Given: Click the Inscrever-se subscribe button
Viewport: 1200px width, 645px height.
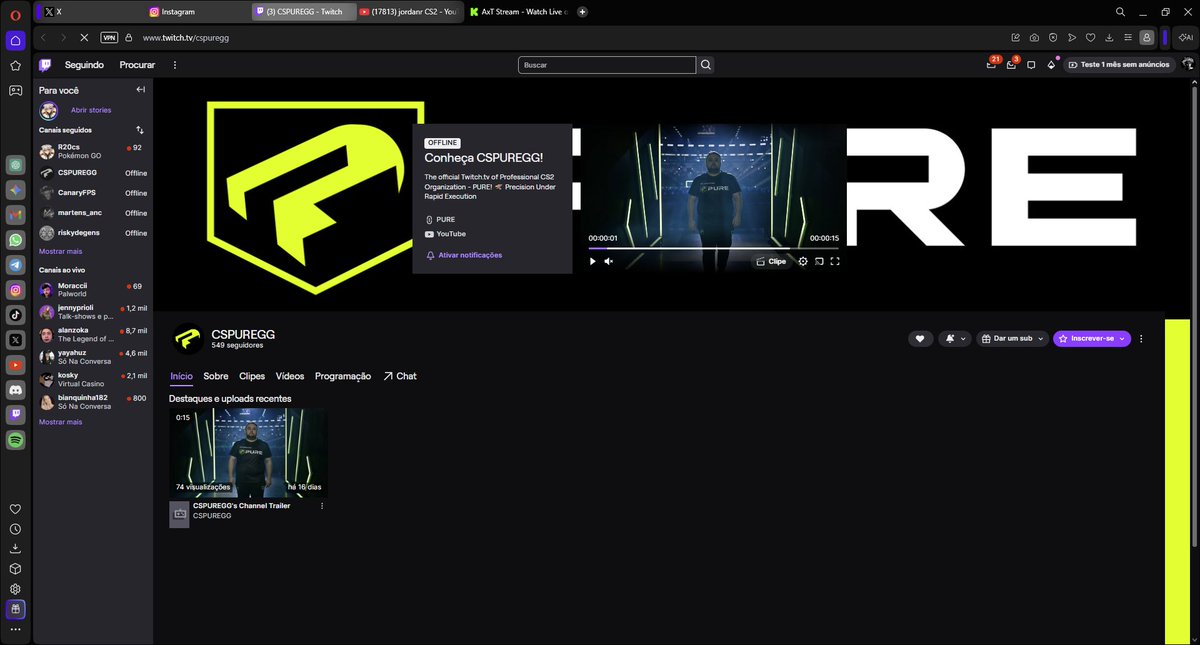Looking at the screenshot, I should click(x=1091, y=339).
